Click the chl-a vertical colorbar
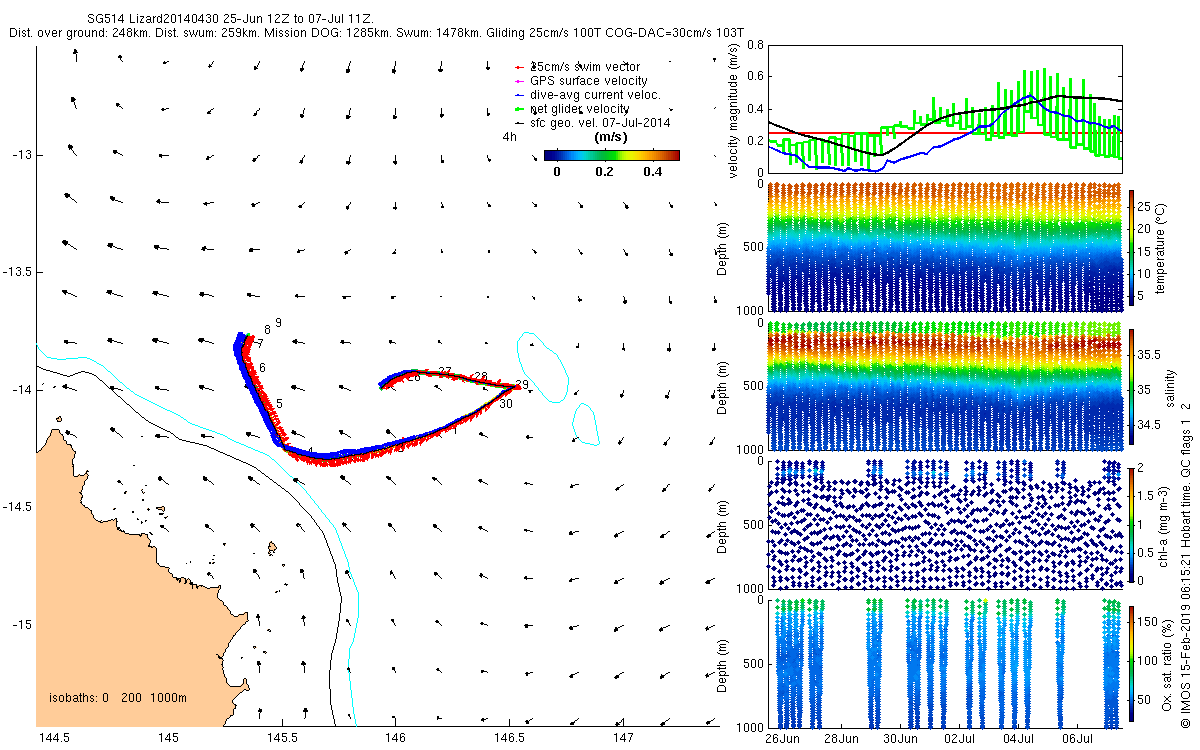The width and height of the screenshot is (1200, 750). tap(1132, 523)
